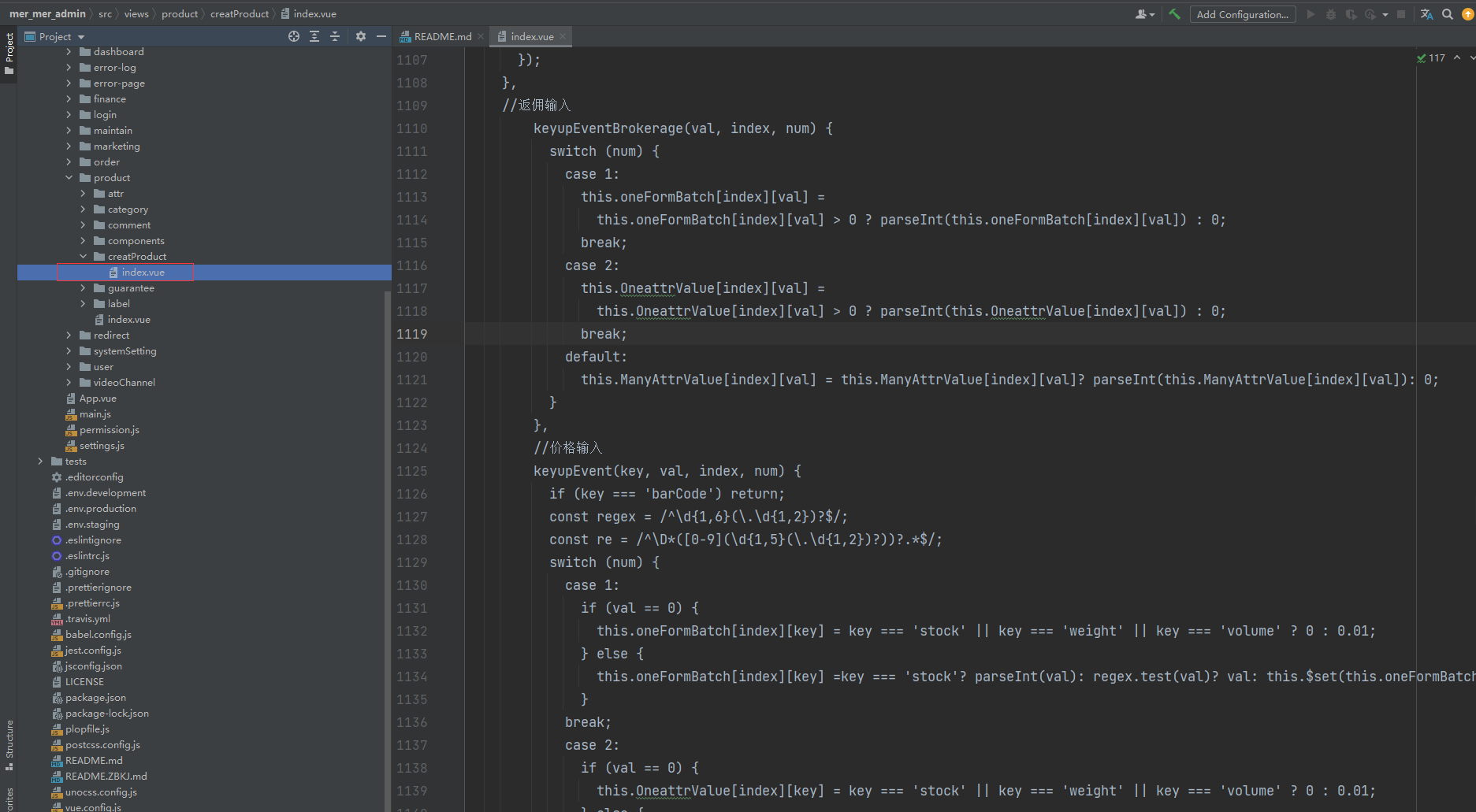Hide the Project panel with minus icon
The image size is (1476, 812).
[381, 36]
